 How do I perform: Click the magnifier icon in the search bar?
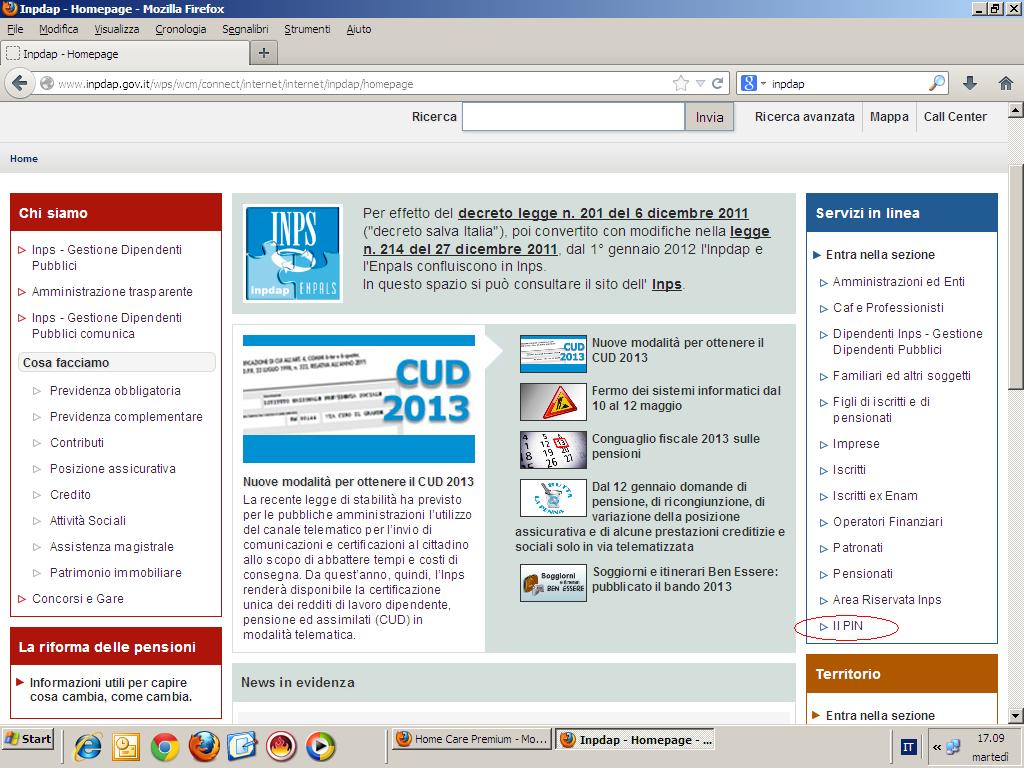click(936, 83)
